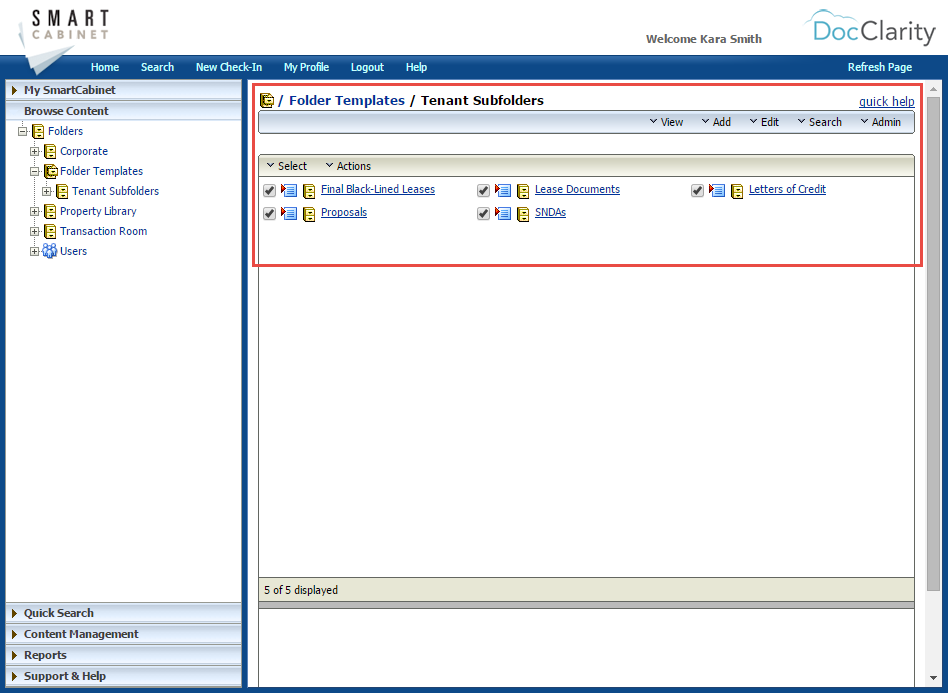The image size is (948, 693).
Task: Uncheck the checkbox beside Final Black-Lined Leases
Action: pyautogui.click(x=269, y=190)
